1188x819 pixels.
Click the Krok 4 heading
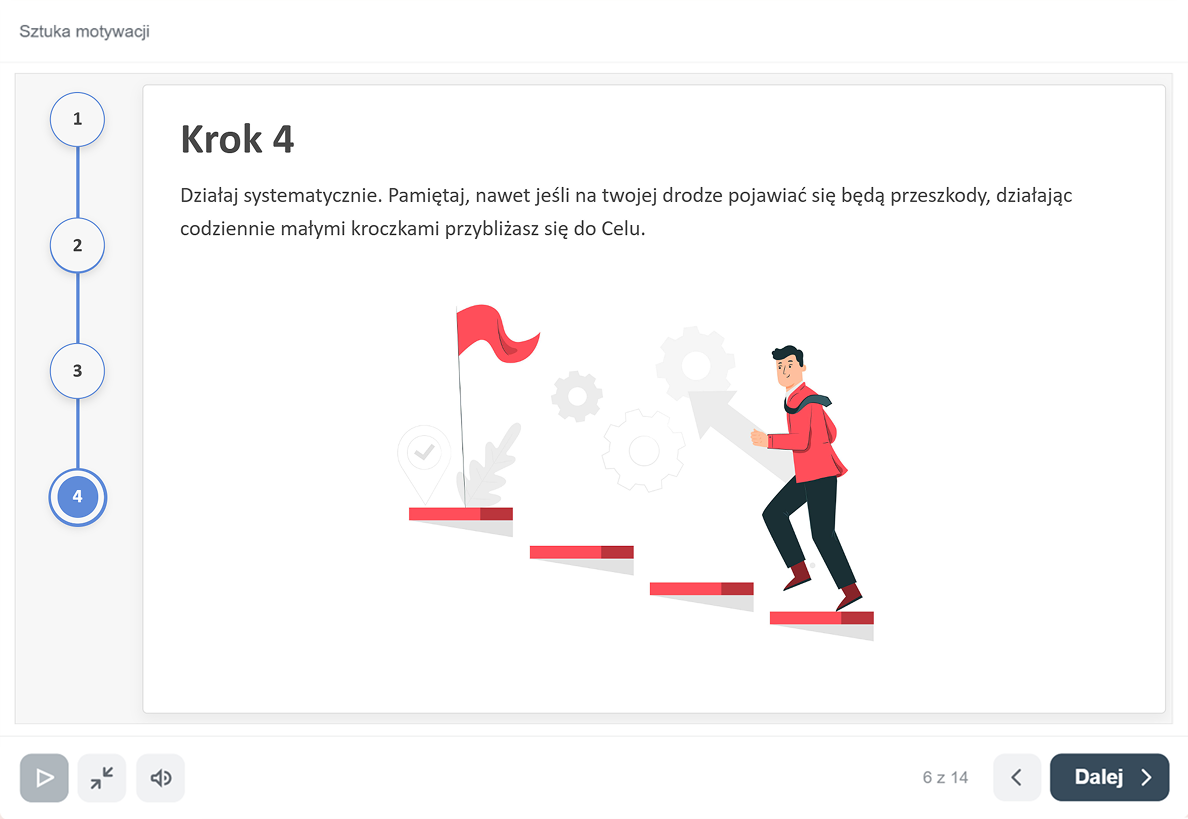pos(237,139)
